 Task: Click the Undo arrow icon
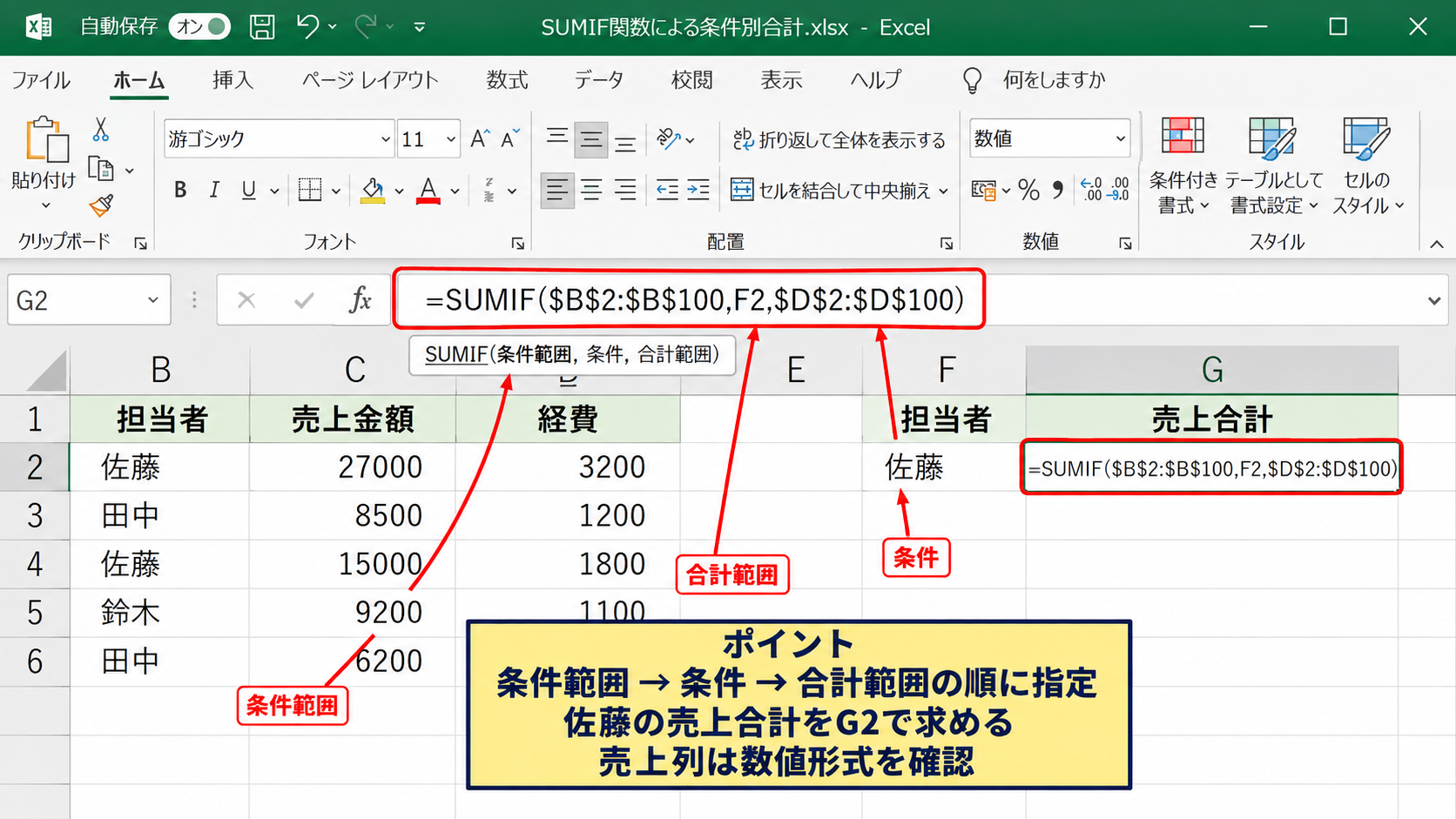(307, 27)
